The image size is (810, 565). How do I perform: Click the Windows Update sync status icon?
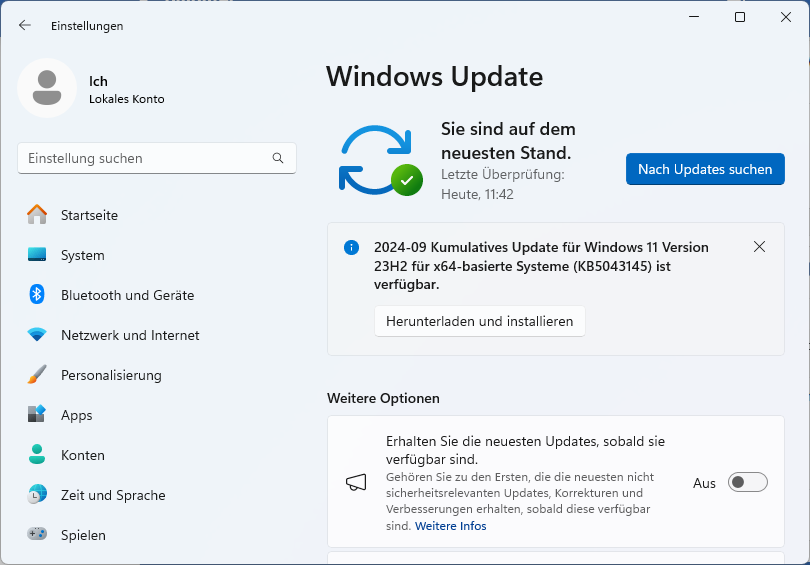click(381, 160)
